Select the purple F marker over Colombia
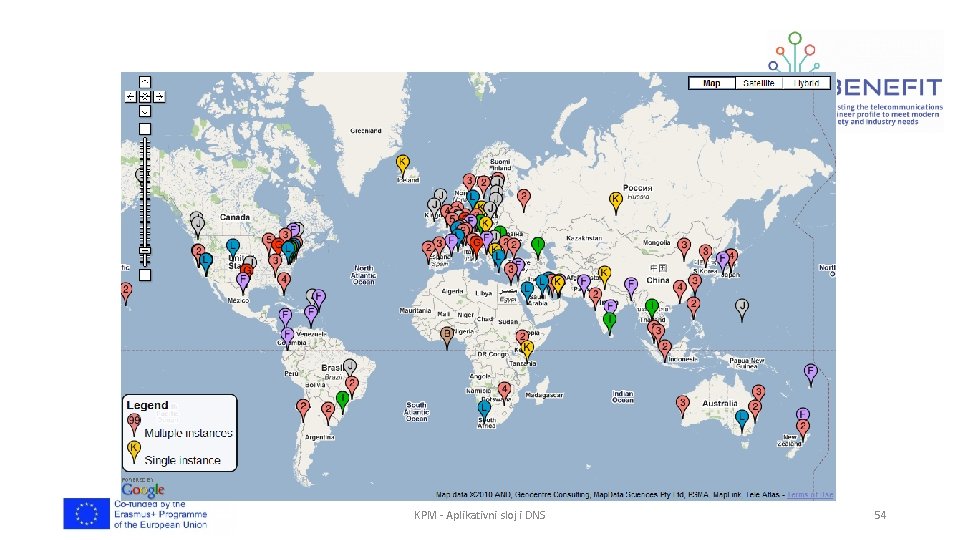This screenshot has width=960, height=540. [x=287, y=339]
